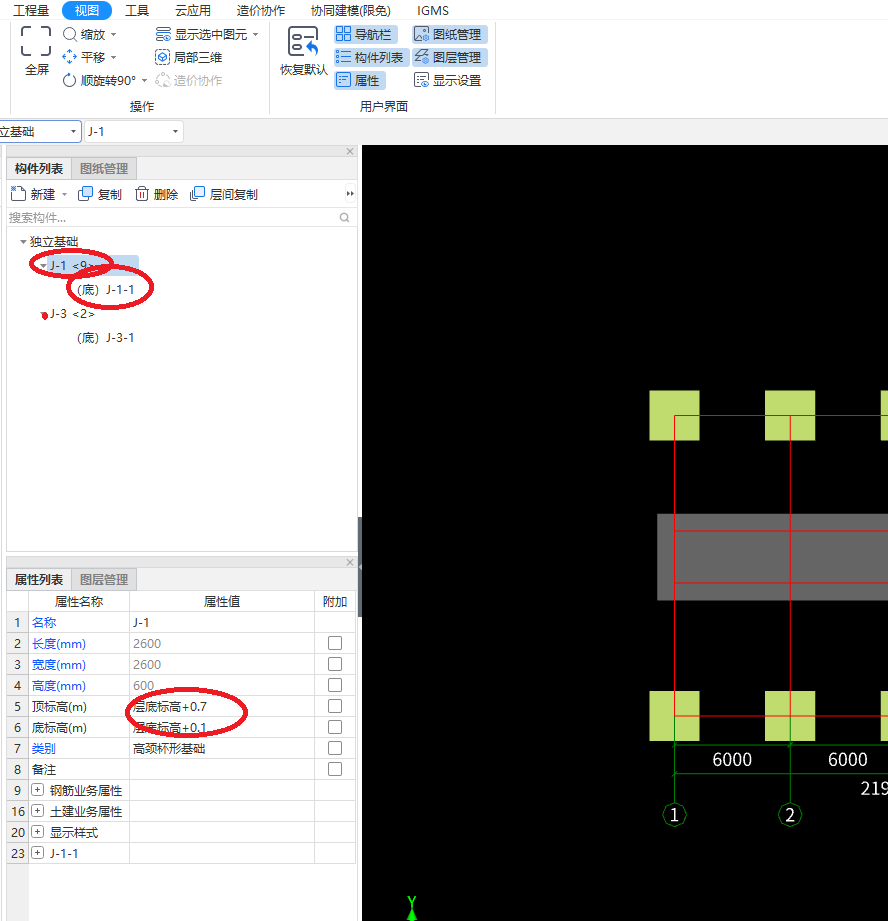Image resolution: width=888 pixels, height=921 pixels.
Task: Check 附加 box for 顶标高(m)
Action: coord(335,706)
